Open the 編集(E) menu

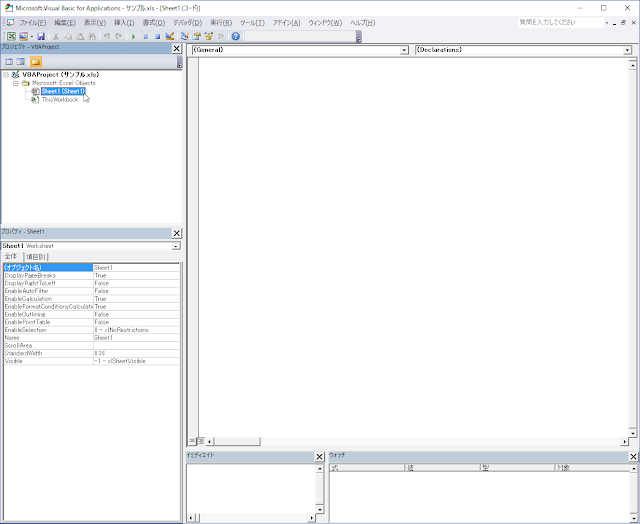pyautogui.click(x=65, y=23)
